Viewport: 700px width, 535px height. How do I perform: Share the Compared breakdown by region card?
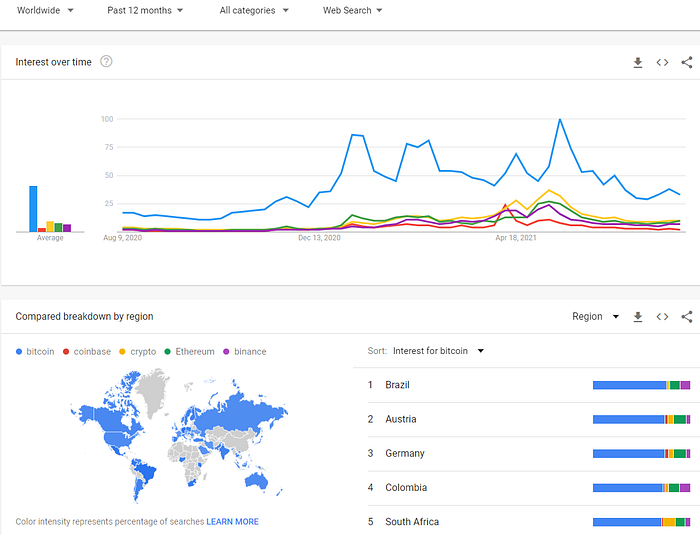[687, 317]
